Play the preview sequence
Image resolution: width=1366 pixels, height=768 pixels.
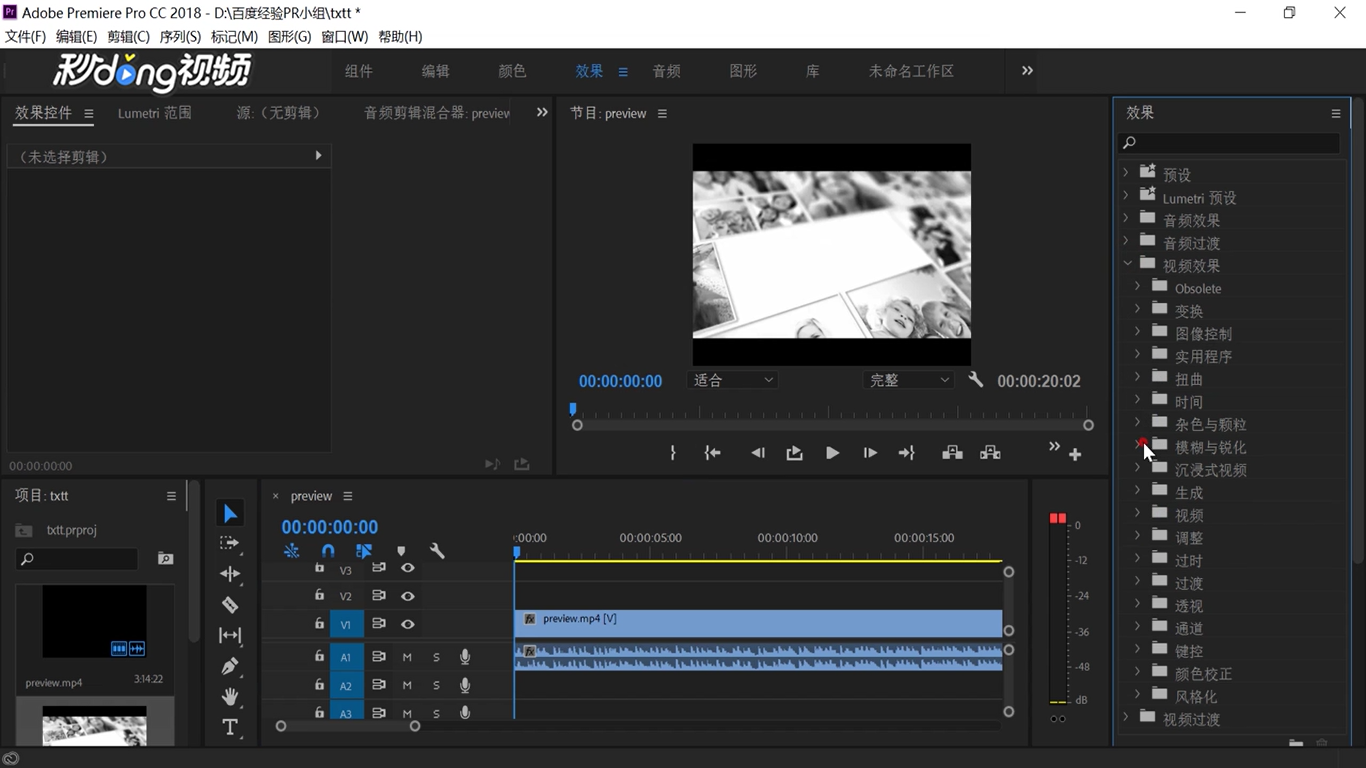(x=832, y=453)
